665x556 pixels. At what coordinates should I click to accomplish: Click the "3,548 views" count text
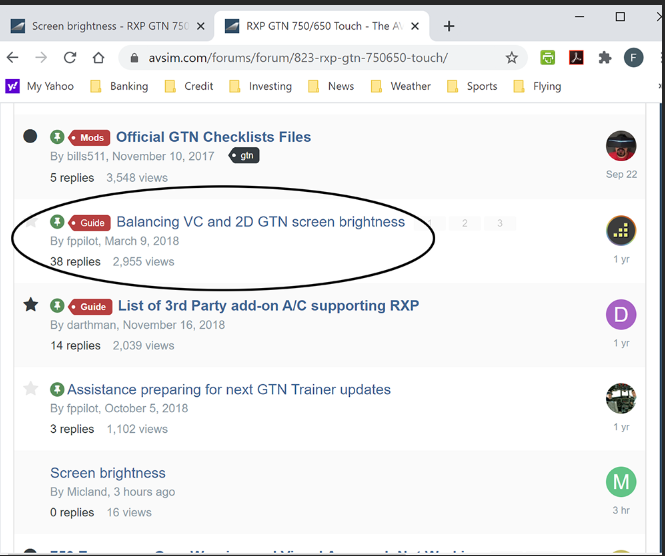point(137,178)
